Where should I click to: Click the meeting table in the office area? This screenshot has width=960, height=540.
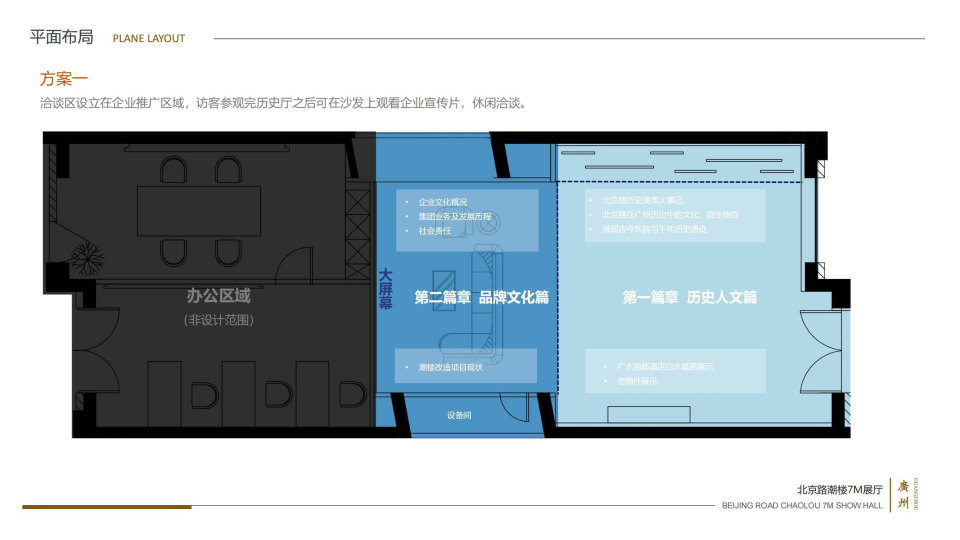pyautogui.click(x=199, y=211)
